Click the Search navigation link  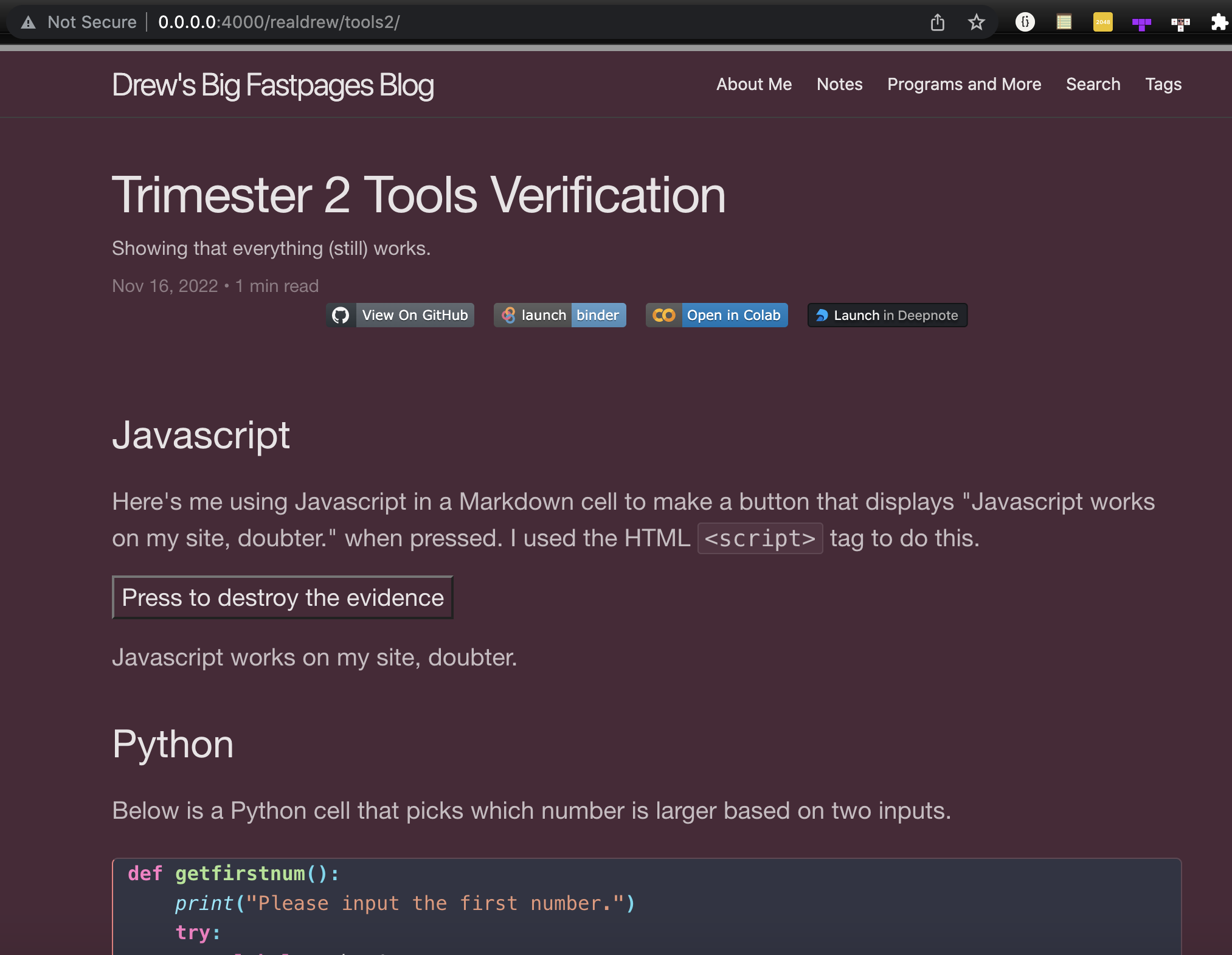coord(1093,84)
